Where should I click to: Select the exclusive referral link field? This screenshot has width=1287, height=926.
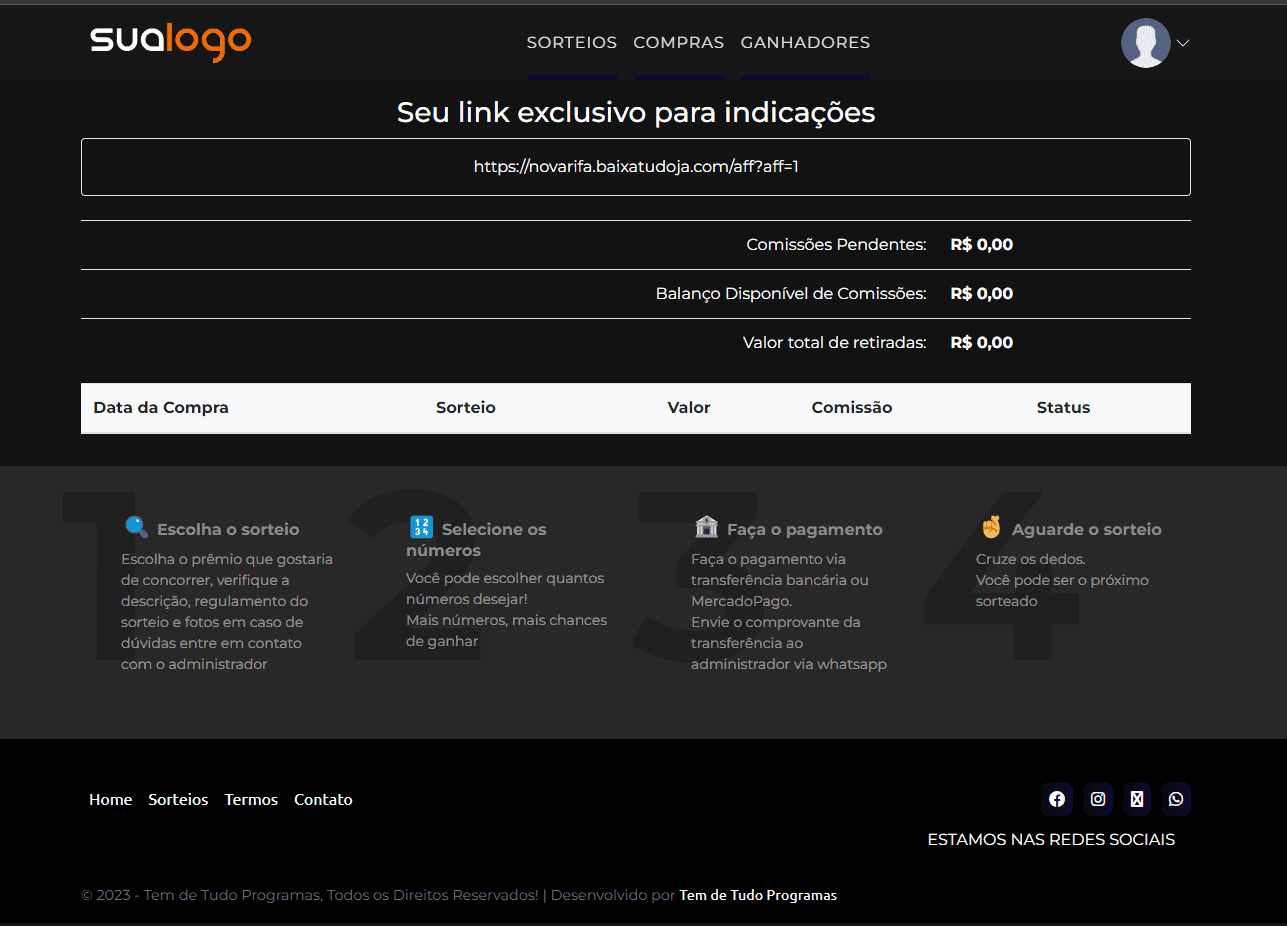click(x=636, y=167)
